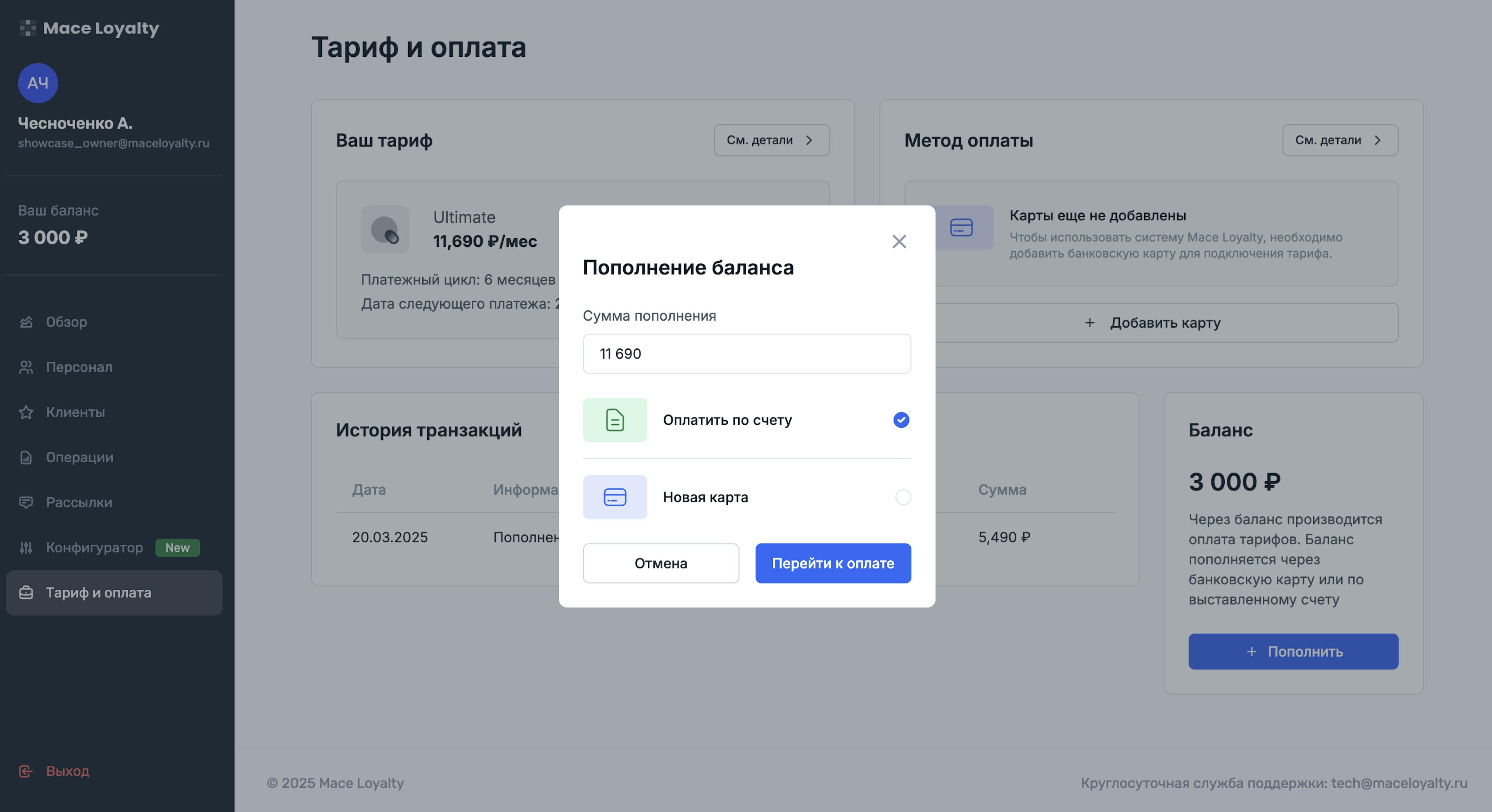The height and width of the screenshot is (812, 1492).
Task: Click Перейти к оплате button
Action: 833,563
